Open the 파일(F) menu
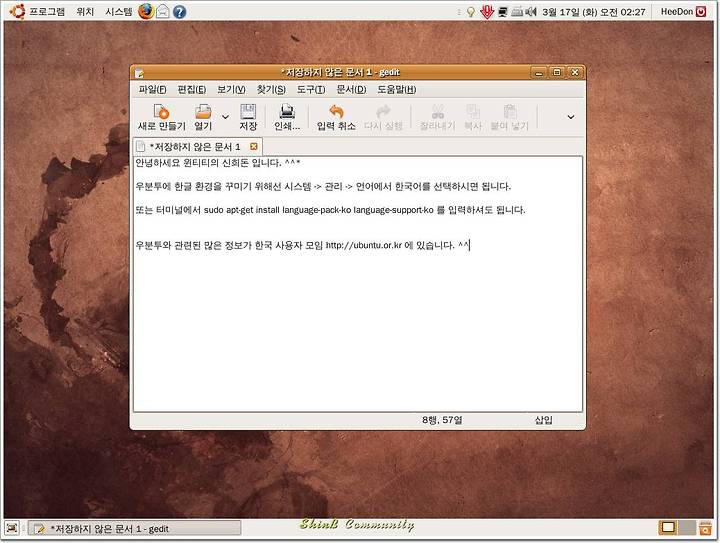The height and width of the screenshot is (543, 720). pos(152,90)
